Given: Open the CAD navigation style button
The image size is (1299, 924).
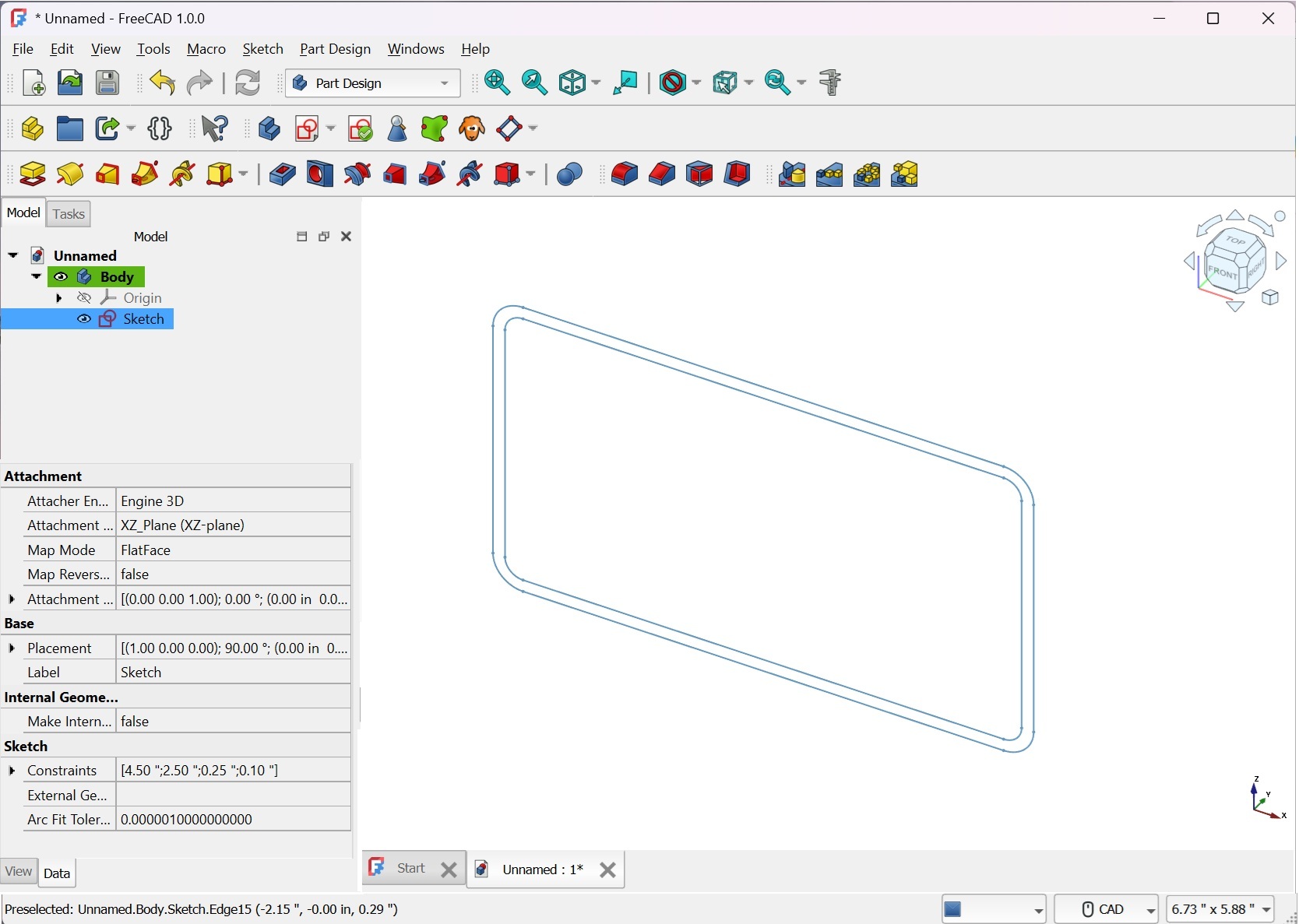Looking at the screenshot, I should (1107, 909).
